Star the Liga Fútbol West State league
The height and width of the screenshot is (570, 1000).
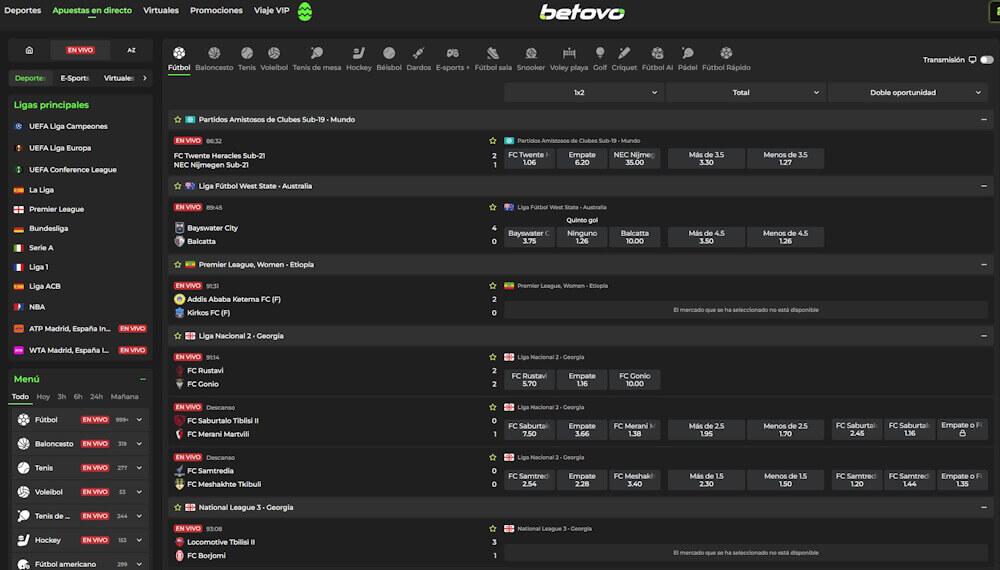pos(178,186)
